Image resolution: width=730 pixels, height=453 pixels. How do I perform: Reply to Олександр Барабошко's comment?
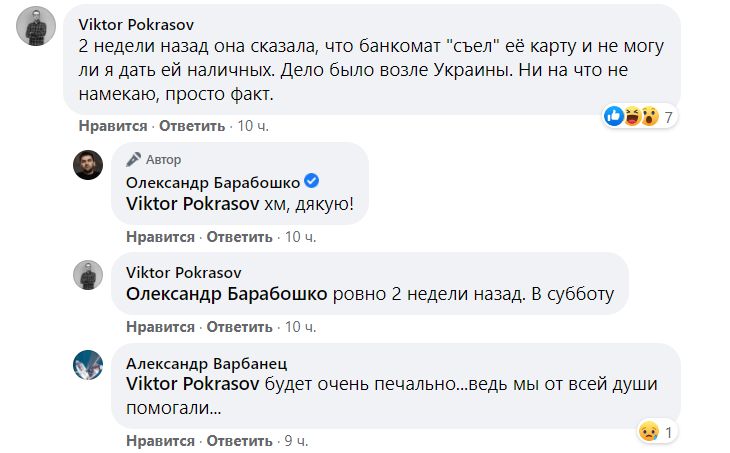click(239, 237)
